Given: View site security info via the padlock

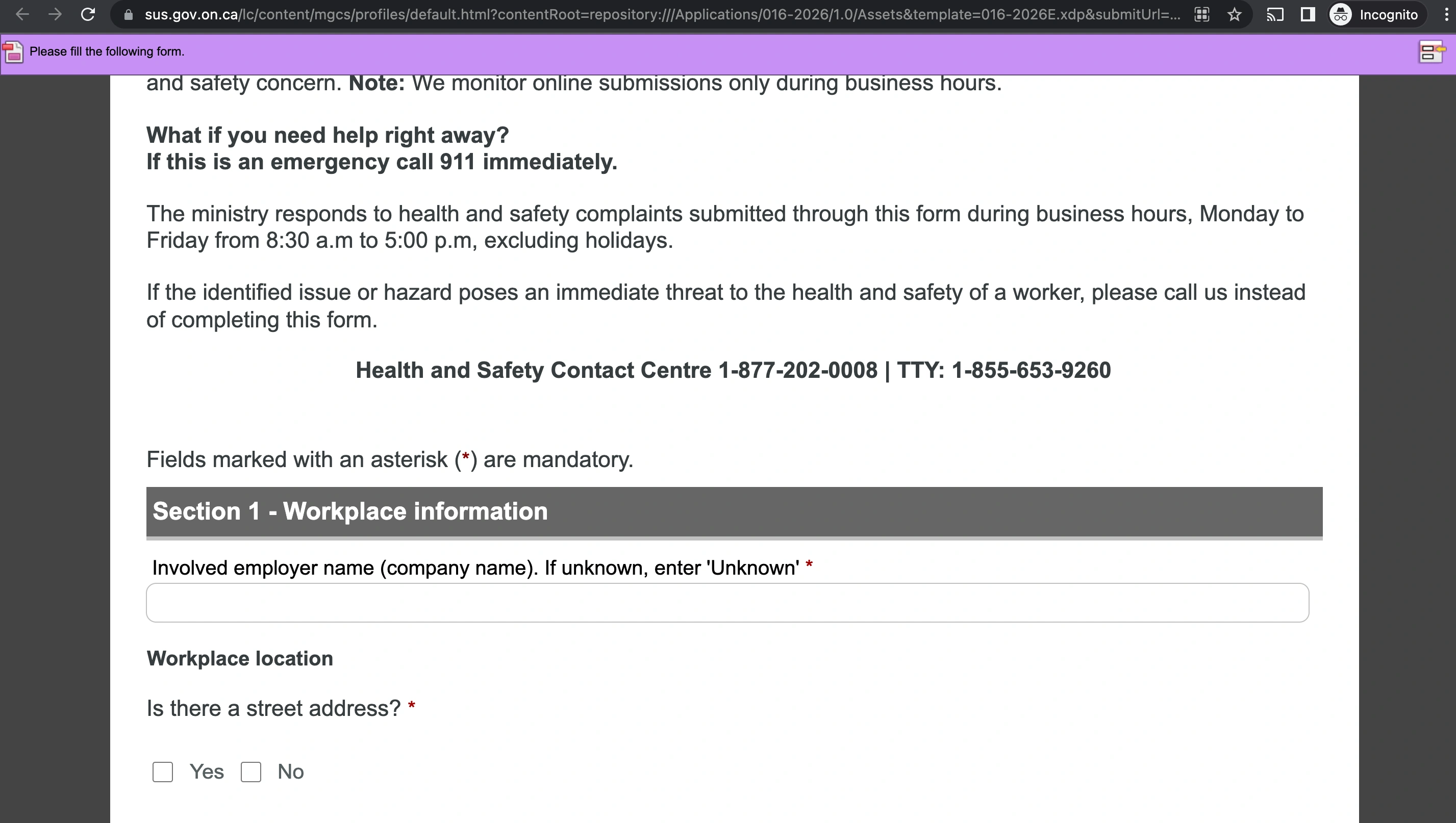Looking at the screenshot, I should click(129, 15).
